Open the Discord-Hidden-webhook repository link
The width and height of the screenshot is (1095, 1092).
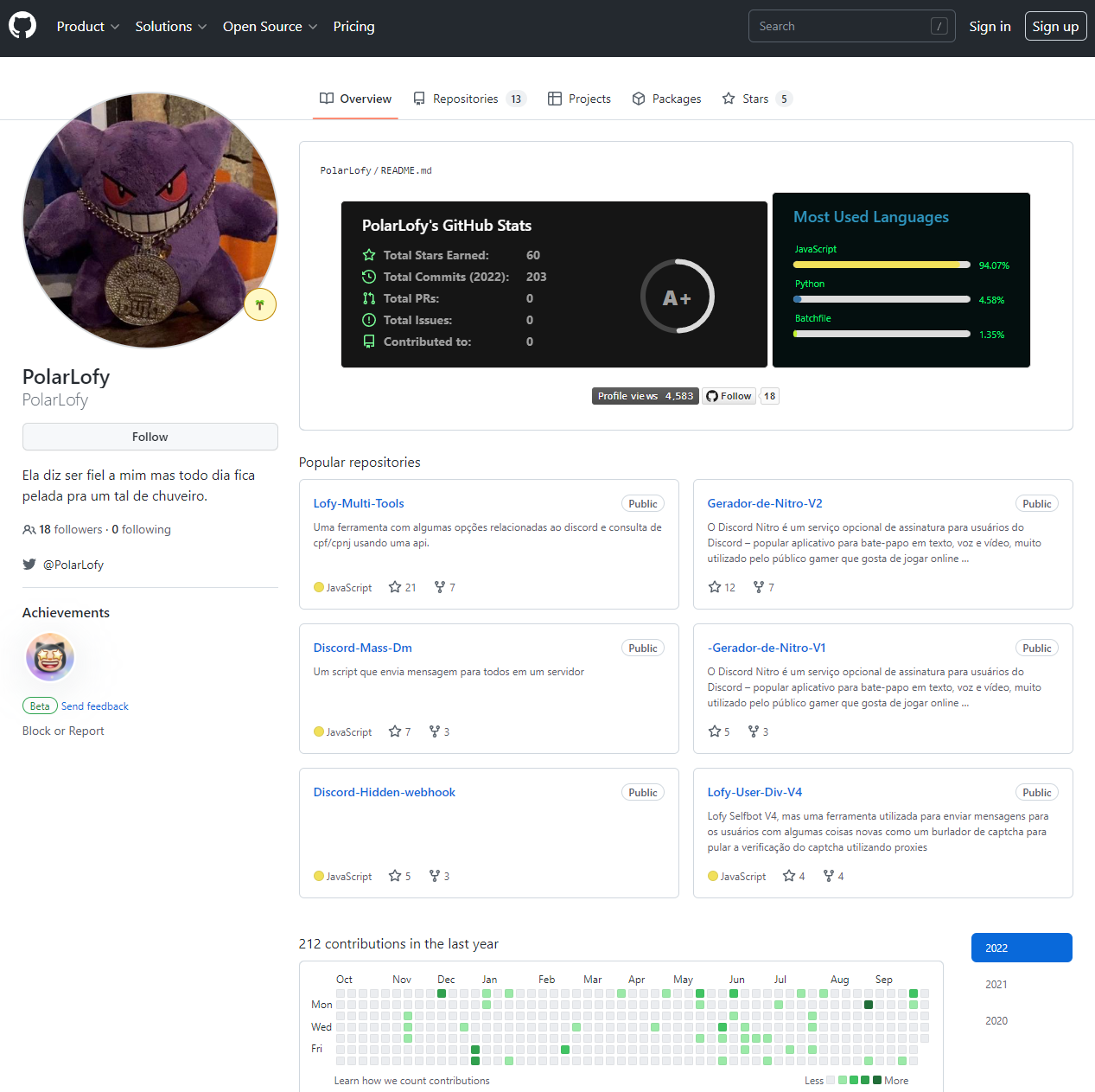coord(384,792)
